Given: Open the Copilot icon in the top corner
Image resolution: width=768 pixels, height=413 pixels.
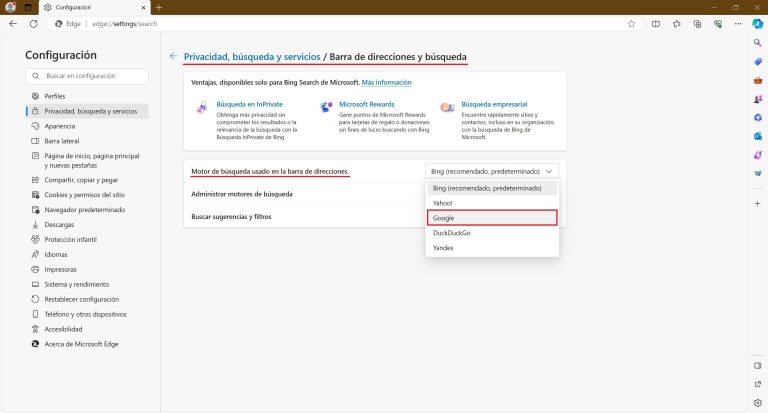Looking at the screenshot, I should pos(758,24).
